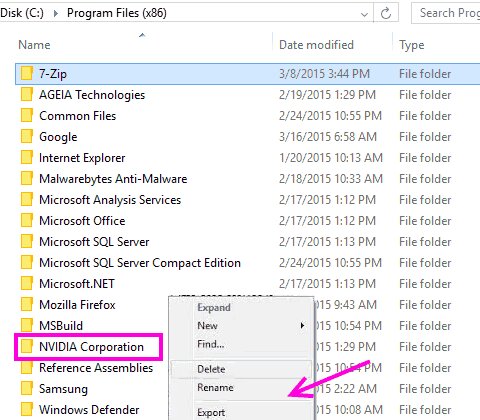Click the Windows Defender folder icon
The height and width of the screenshot is (420, 480).
click(x=27, y=410)
